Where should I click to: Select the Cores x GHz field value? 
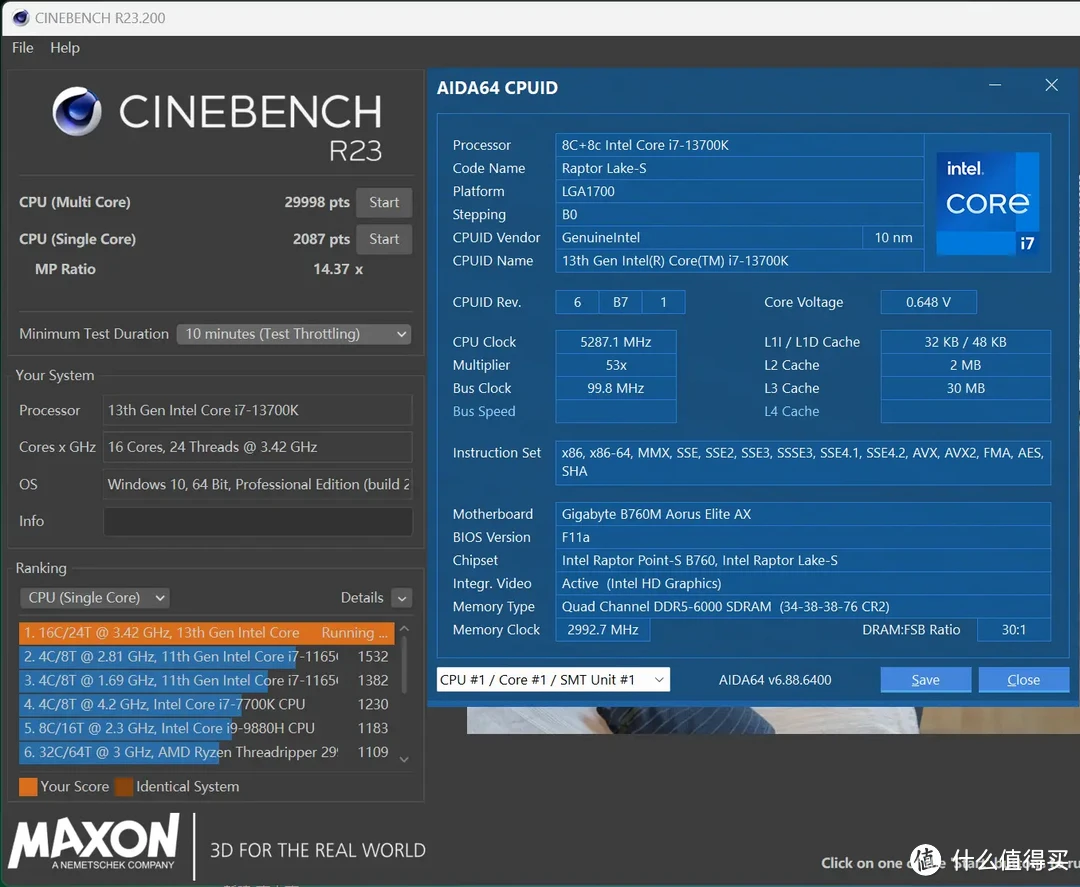tap(258, 447)
